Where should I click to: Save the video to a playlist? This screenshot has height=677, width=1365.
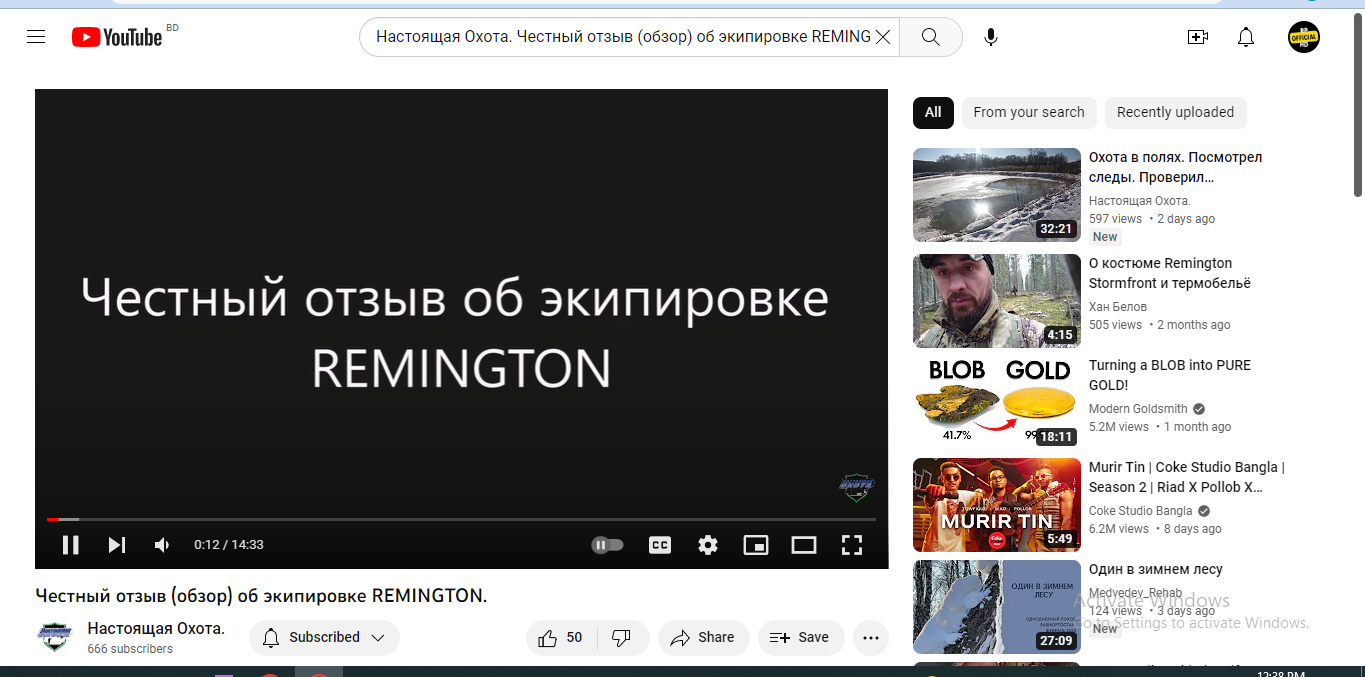[x=801, y=637]
